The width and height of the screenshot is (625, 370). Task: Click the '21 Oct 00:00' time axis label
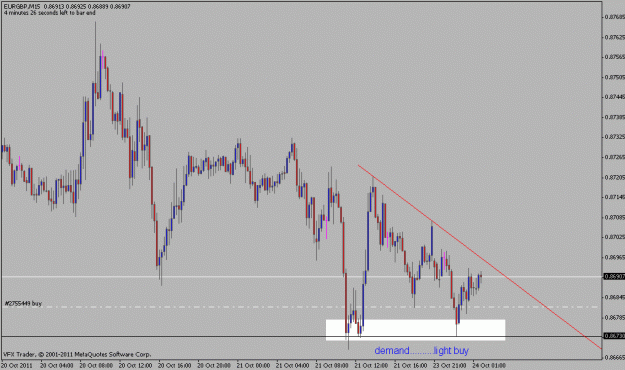coord(253,365)
